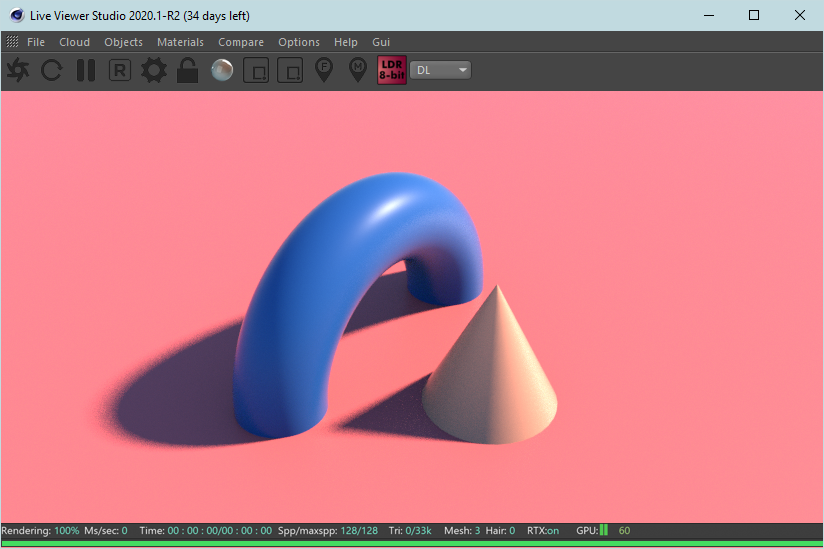Open the Materials menu

coord(180,42)
